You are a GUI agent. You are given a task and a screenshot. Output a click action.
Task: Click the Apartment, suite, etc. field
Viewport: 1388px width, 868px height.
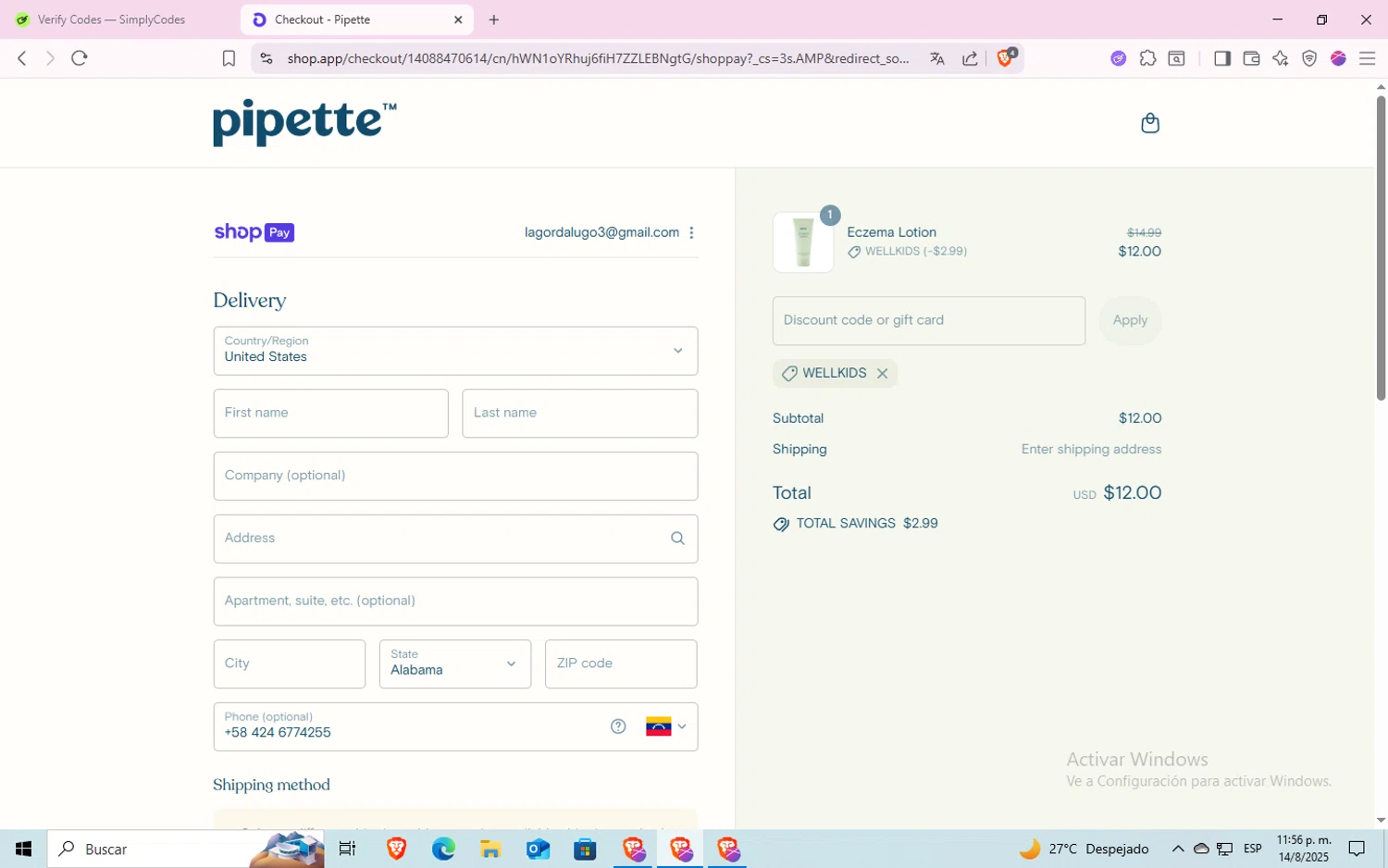tap(455, 601)
